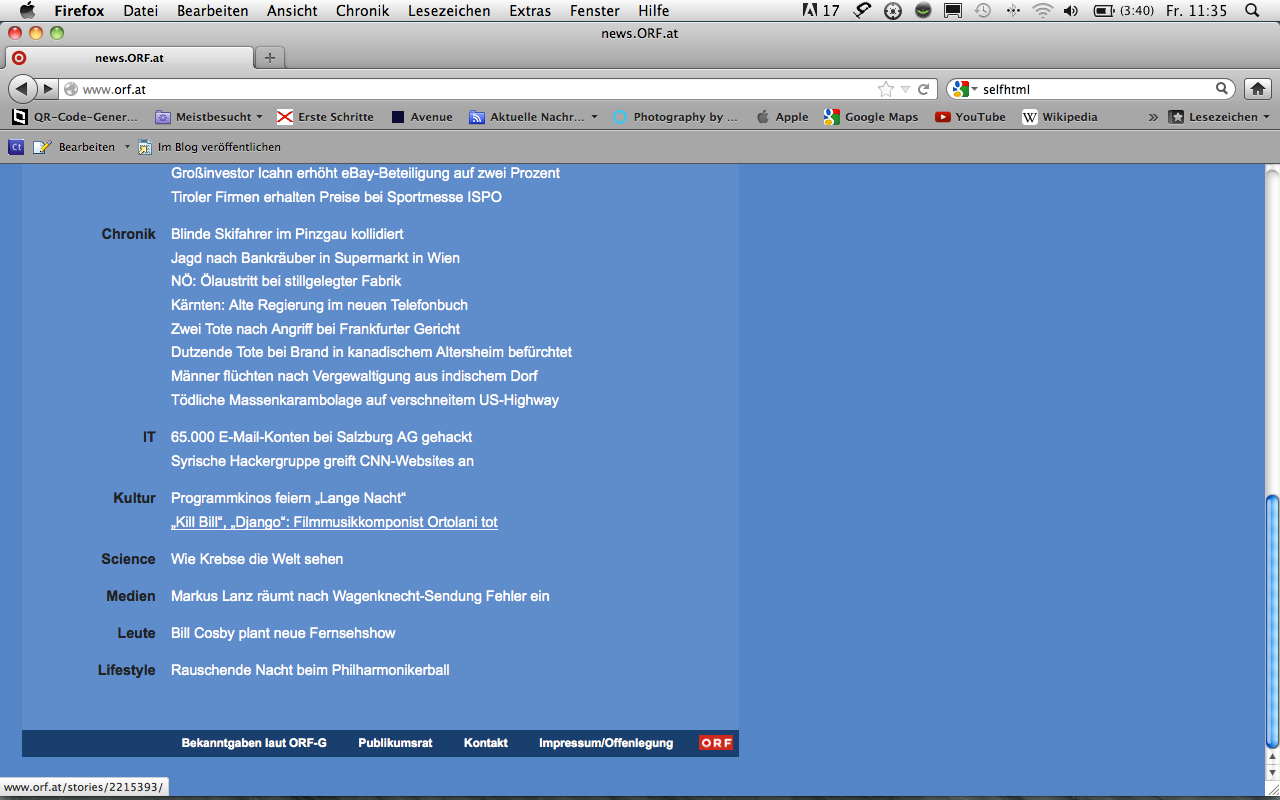Open the Lesezeichen bookmarks menu button
1280x800 pixels.
tap(1219, 117)
